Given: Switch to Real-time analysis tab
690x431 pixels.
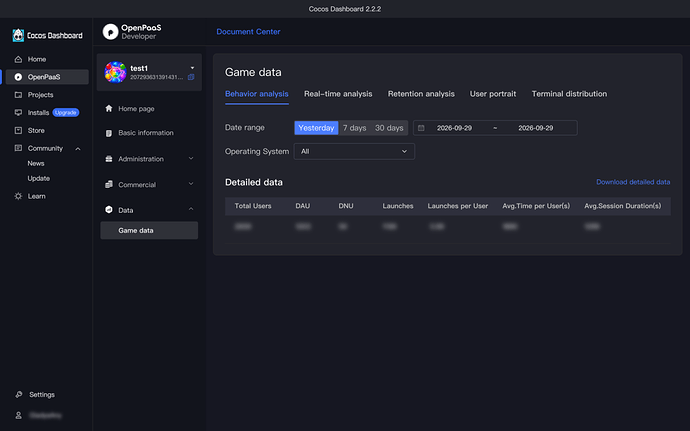Looking at the screenshot, I should (x=338, y=94).
